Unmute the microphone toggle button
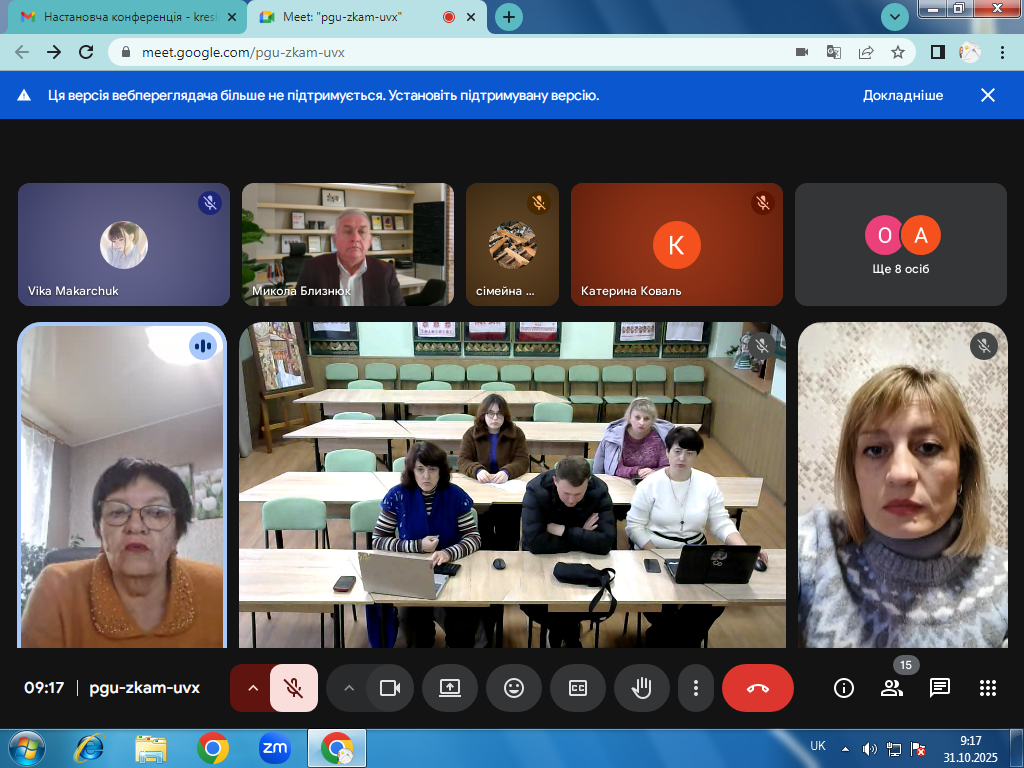The height and width of the screenshot is (768, 1024). click(293, 688)
